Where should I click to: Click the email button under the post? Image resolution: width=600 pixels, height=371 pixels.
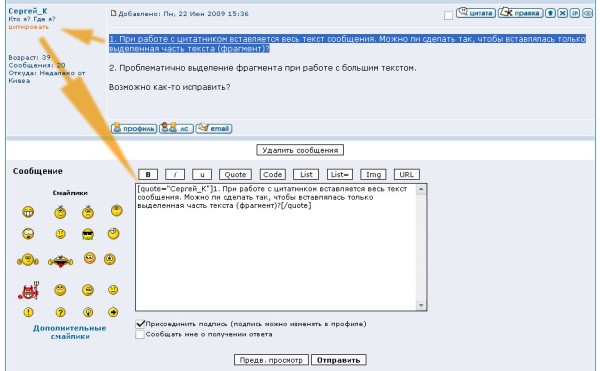click(x=214, y=128)
